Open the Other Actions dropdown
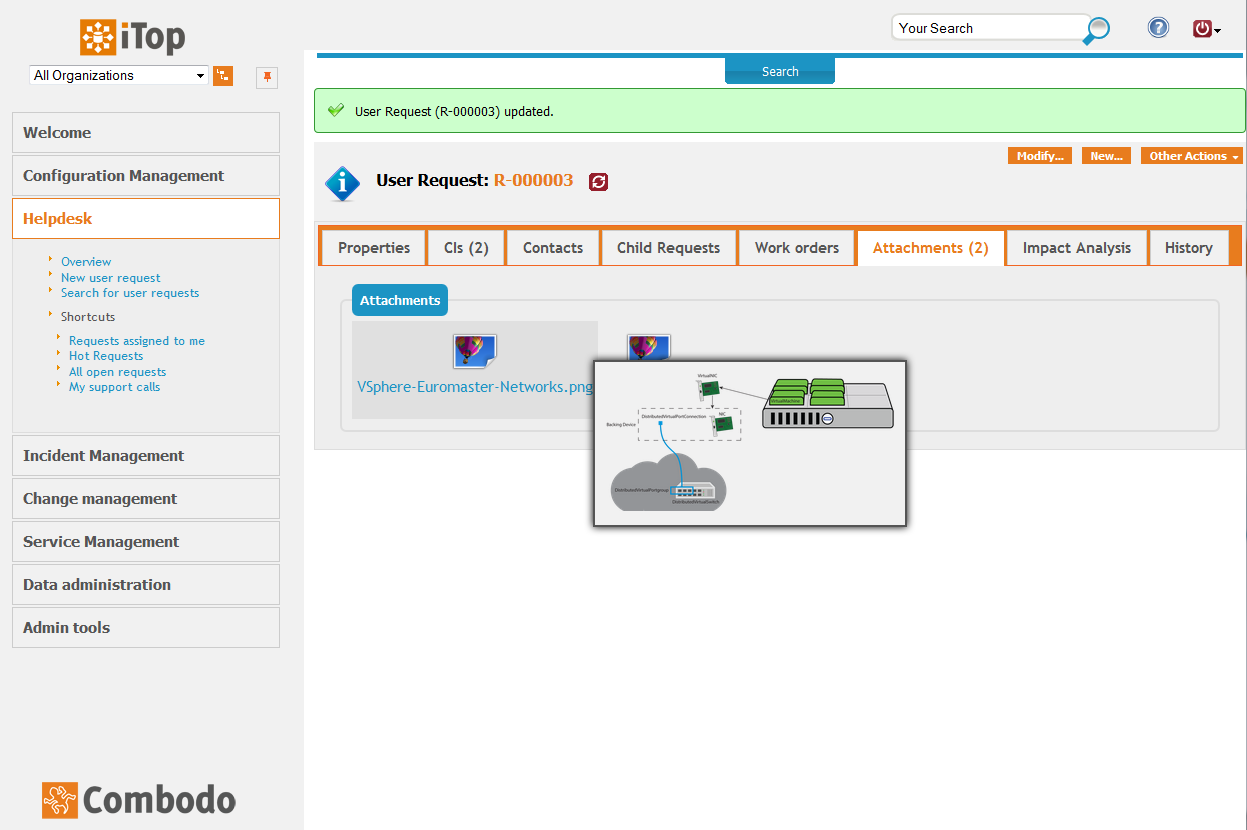The height and width of the screenshot is (830, 1247). pos(1192,156)
